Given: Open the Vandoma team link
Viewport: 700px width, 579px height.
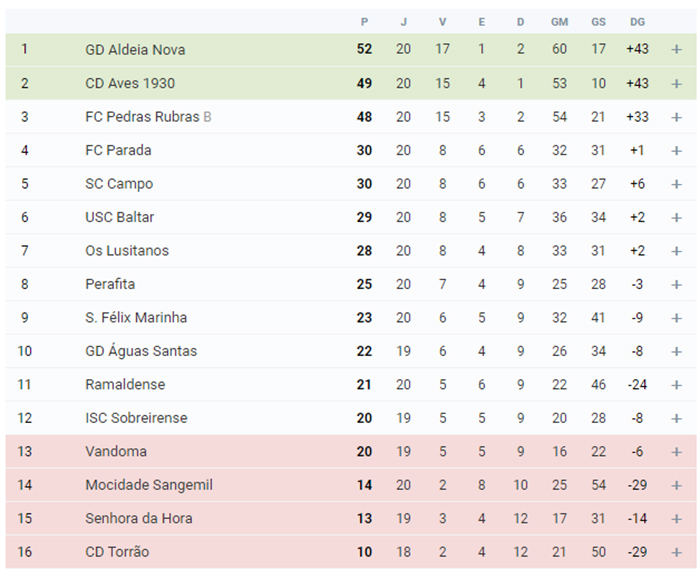Looking at the screenshot, I should tap(116, 451).
